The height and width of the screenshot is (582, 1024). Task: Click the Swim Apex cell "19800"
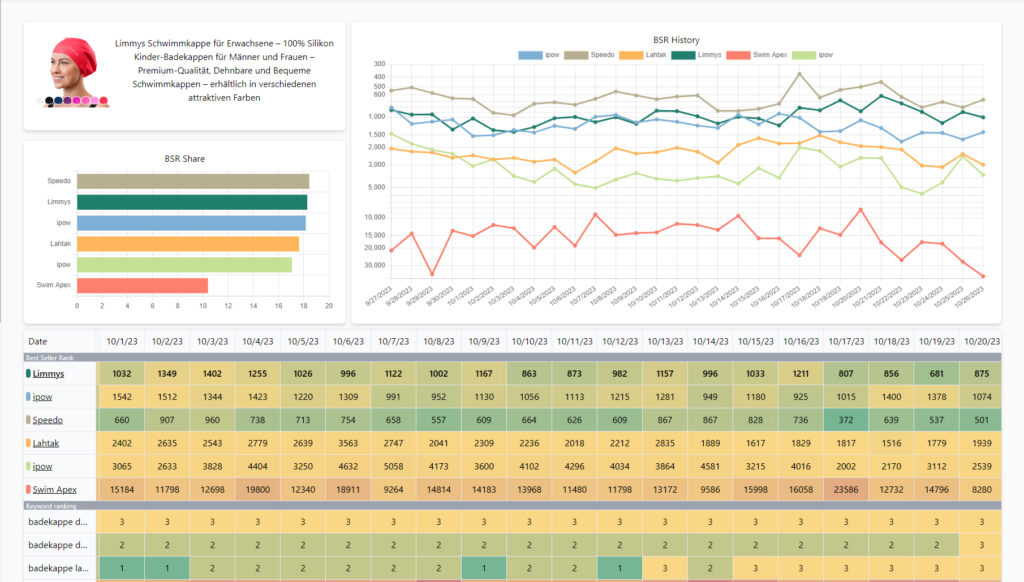(x=257, y=489)
